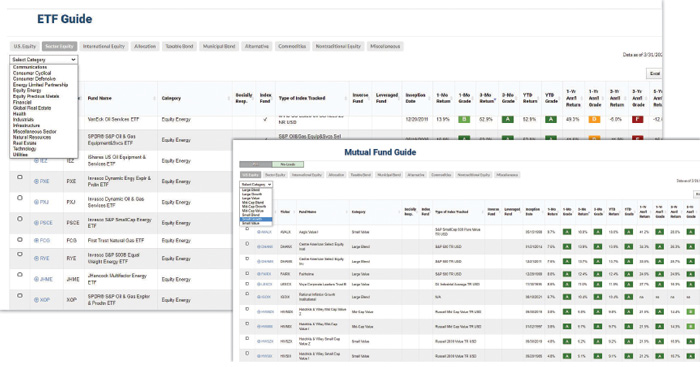Viewport: 700px width, 367px height.
Task: Choose Consumer Defensive from the category list
Action: tap(34, 79)
